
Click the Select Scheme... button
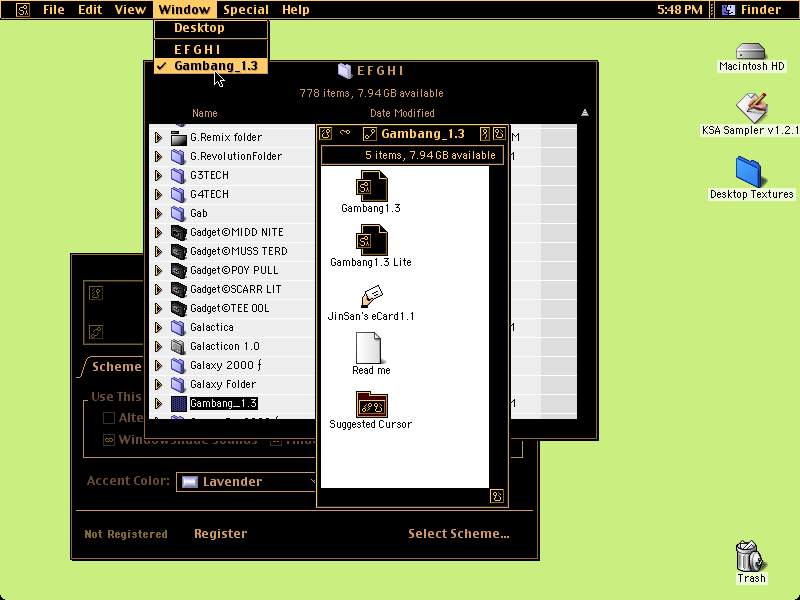click(459, 534)
